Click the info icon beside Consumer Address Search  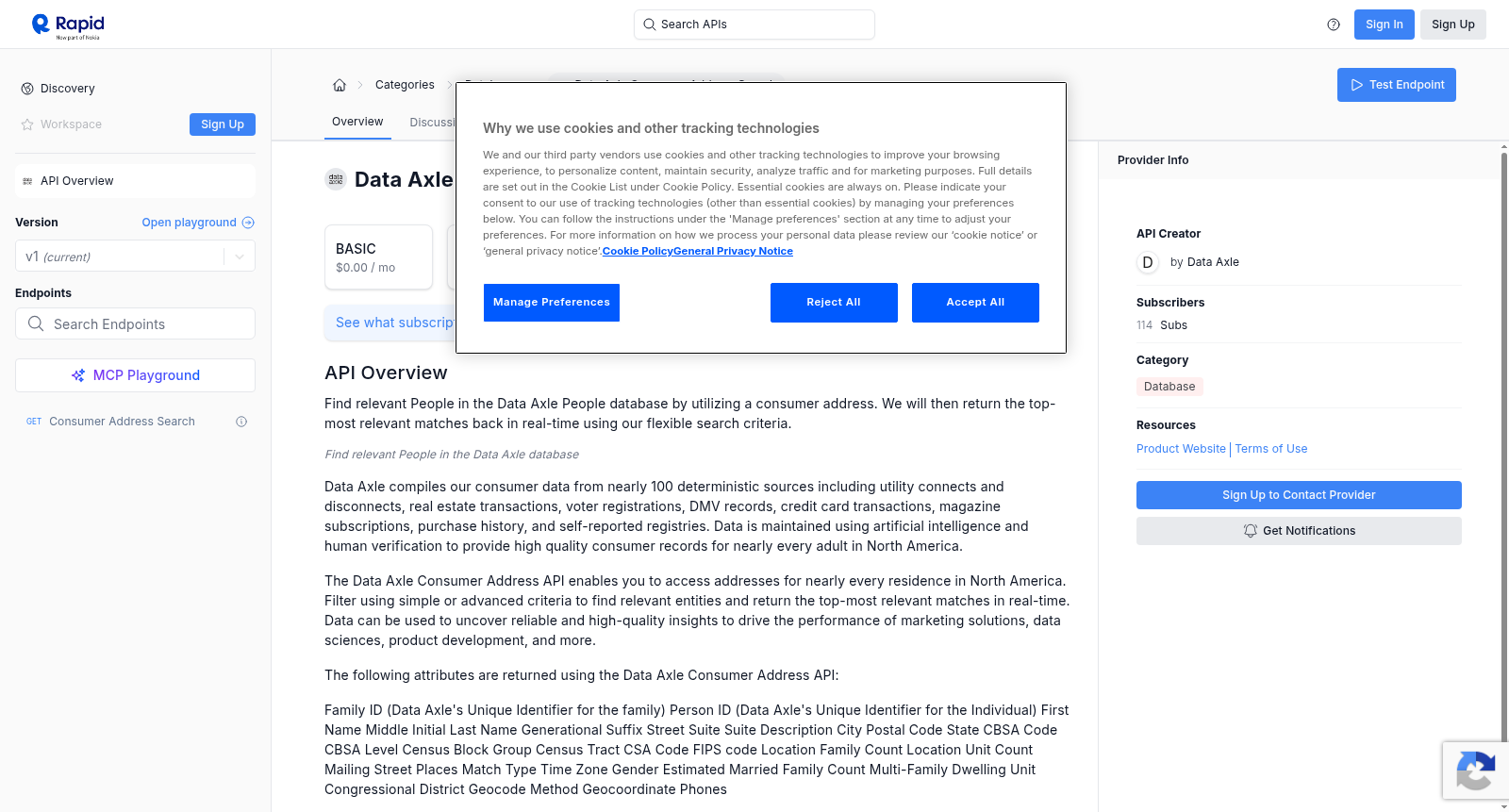pos(241,422)
